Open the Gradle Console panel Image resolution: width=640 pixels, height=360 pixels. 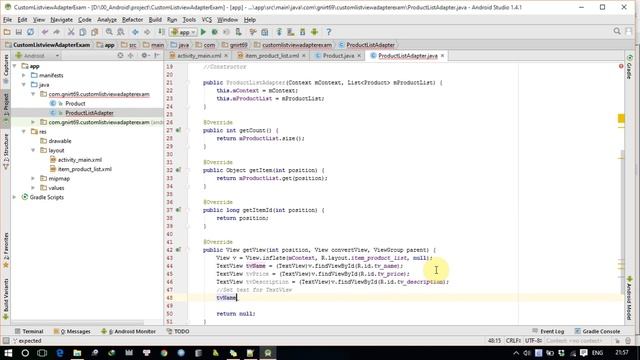[x=597, y=331]
